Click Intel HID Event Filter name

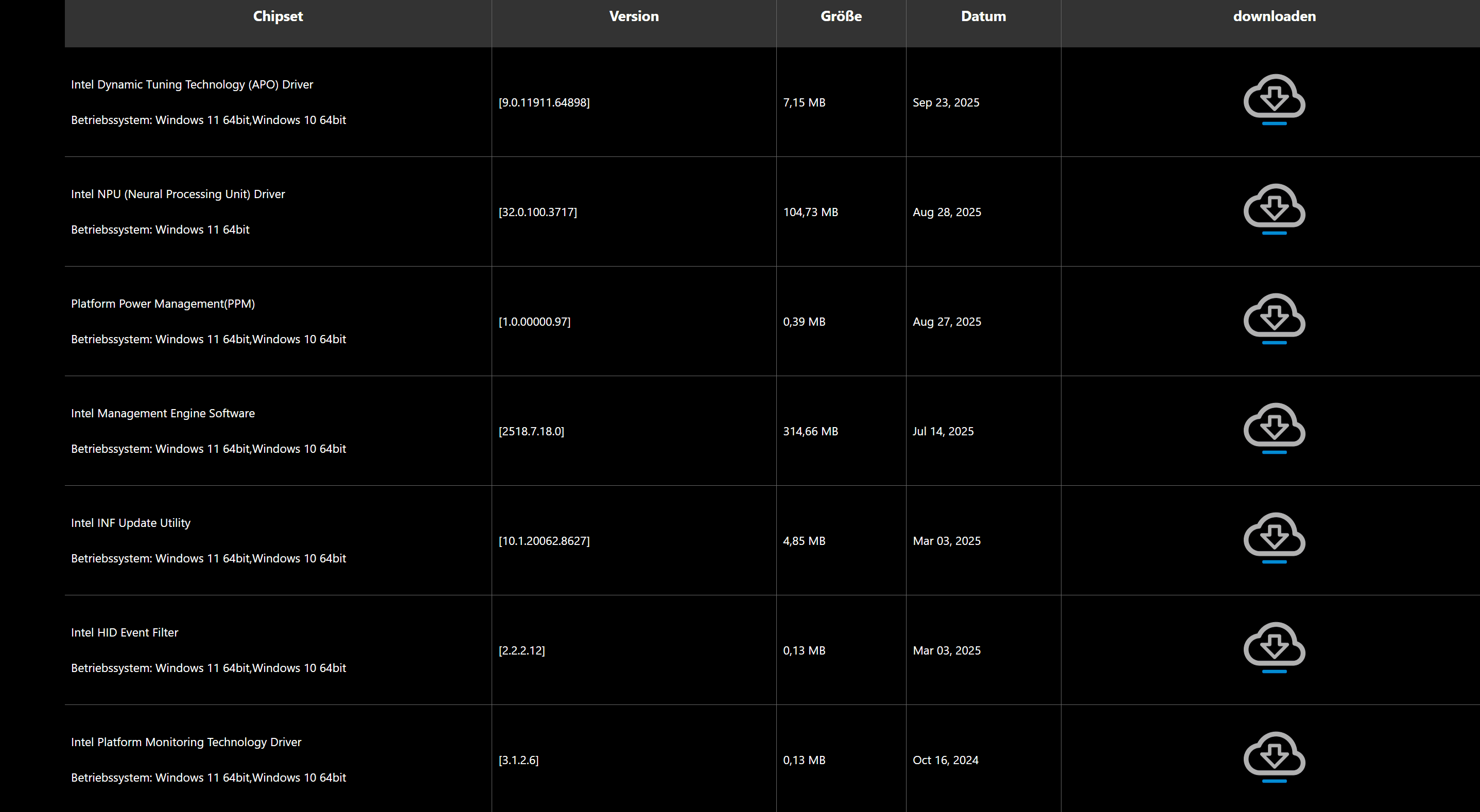[x=124, y=633]
